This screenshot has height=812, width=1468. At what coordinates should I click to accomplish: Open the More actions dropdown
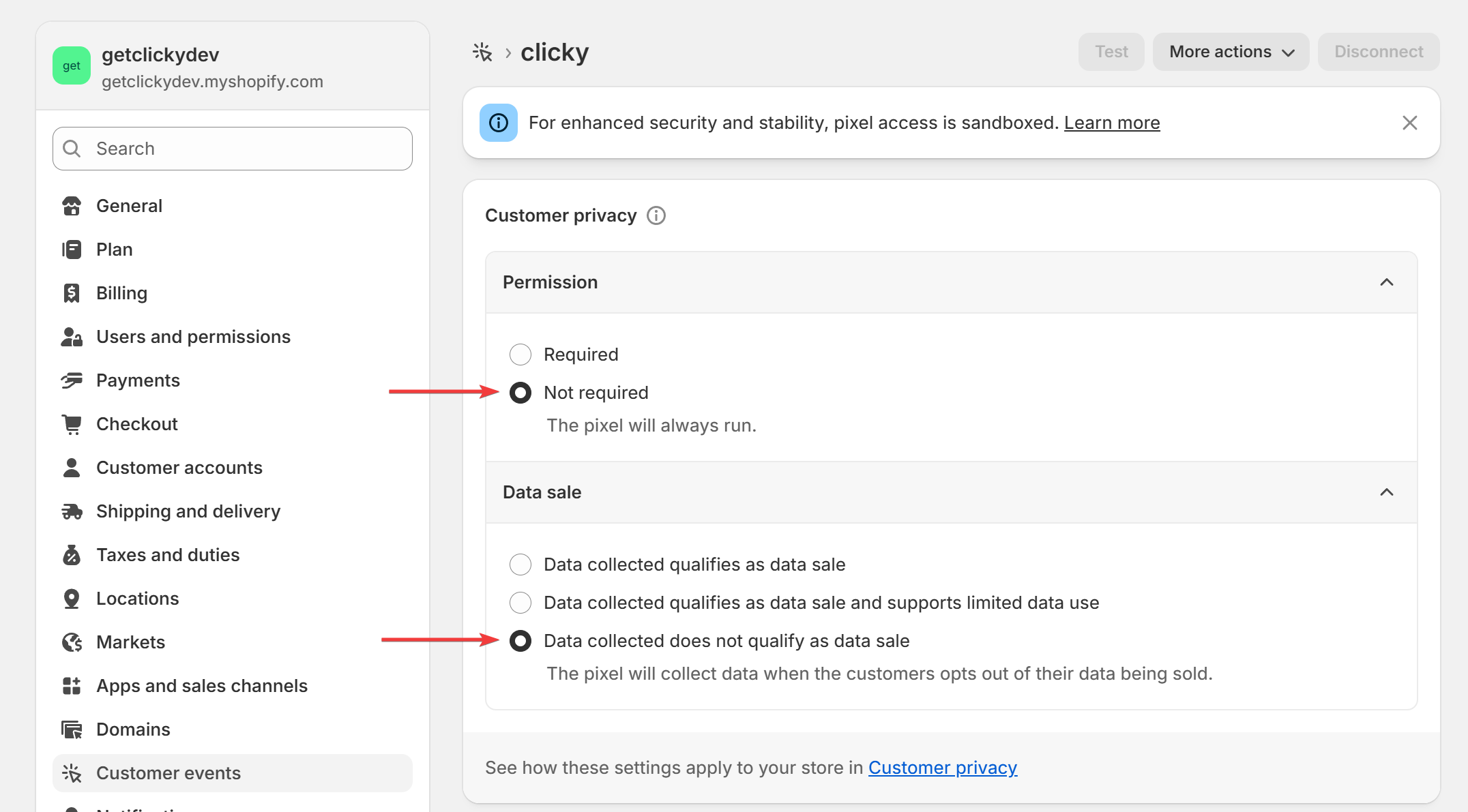[1231, 52]
